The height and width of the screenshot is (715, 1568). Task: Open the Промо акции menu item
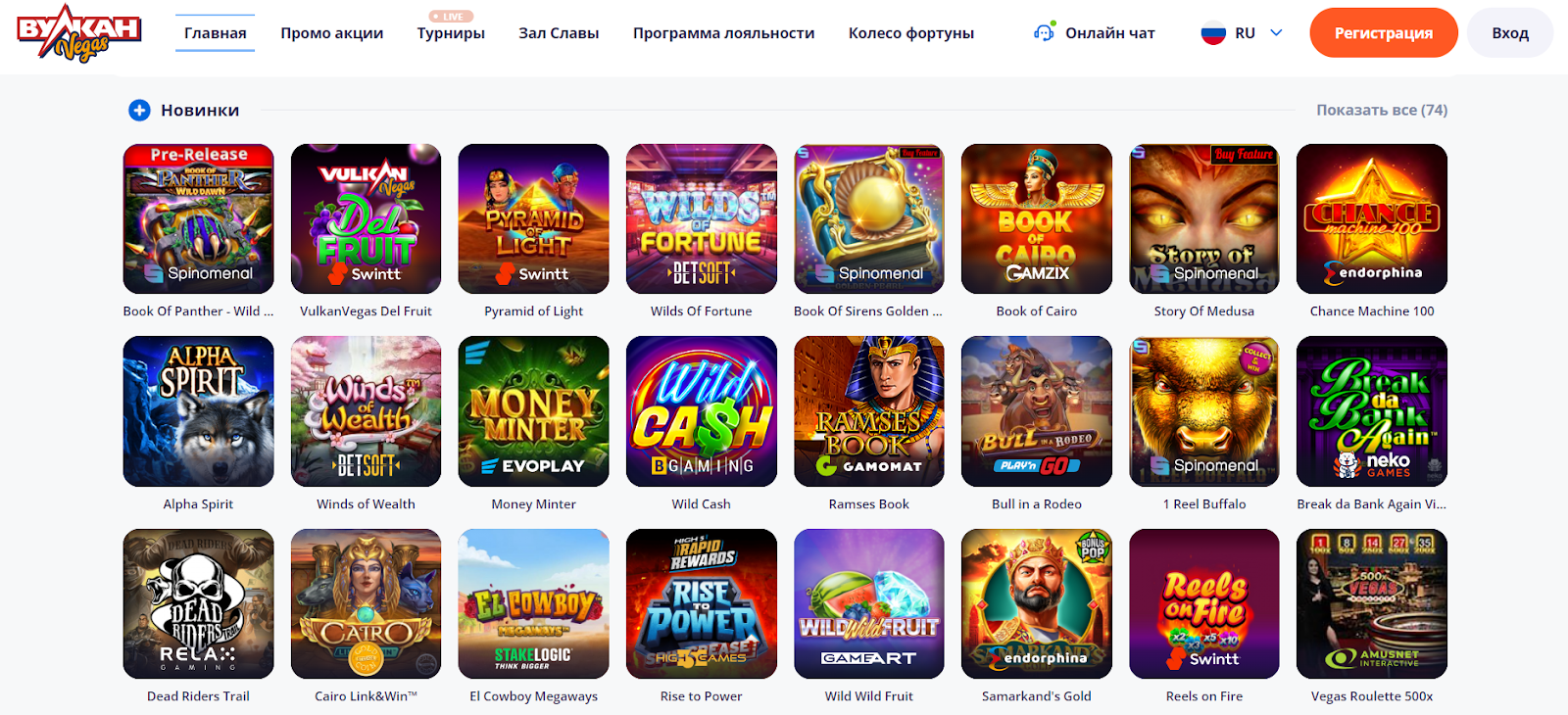coord(332,33)
